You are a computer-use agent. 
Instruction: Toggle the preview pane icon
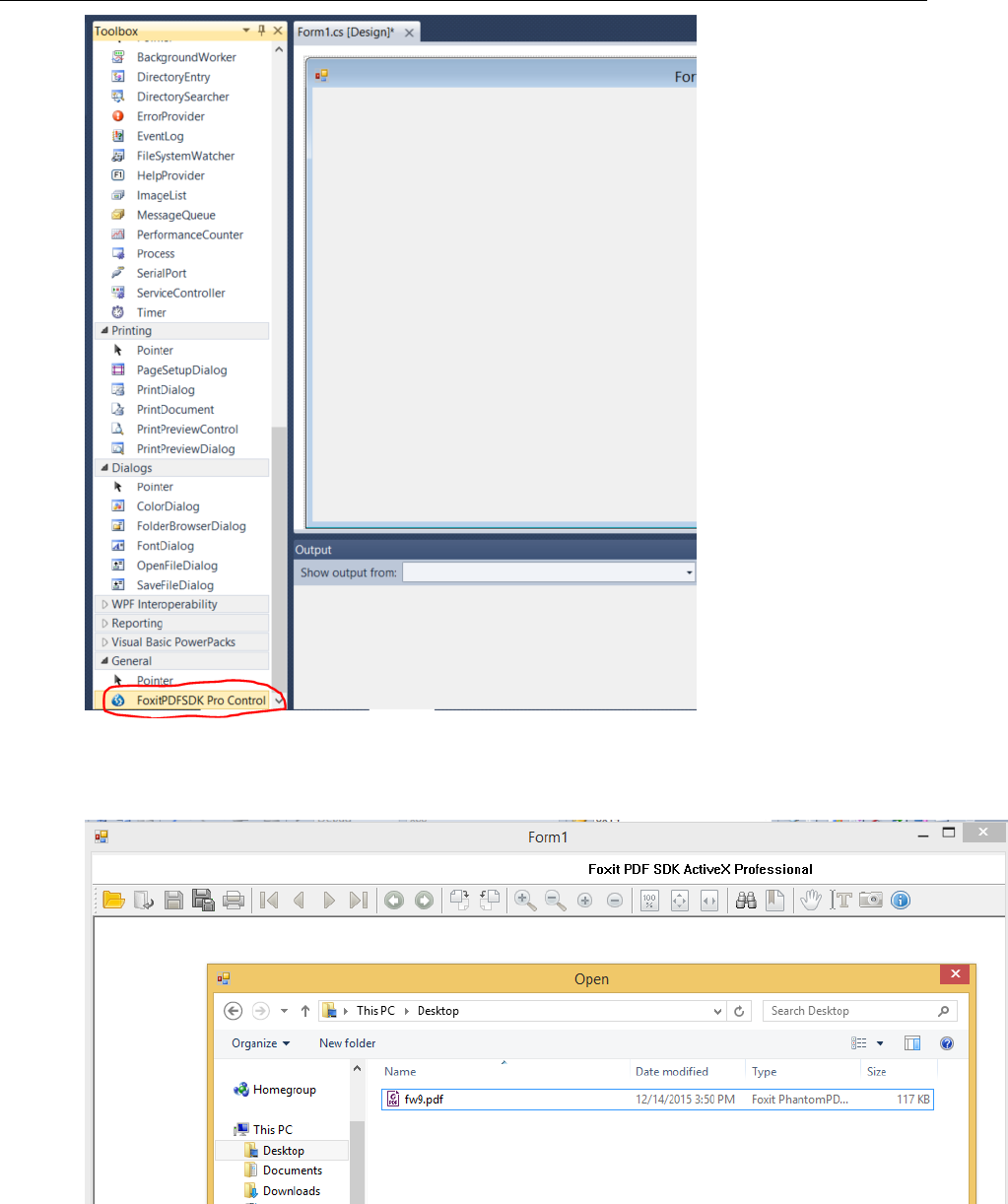coord(912,1043)
